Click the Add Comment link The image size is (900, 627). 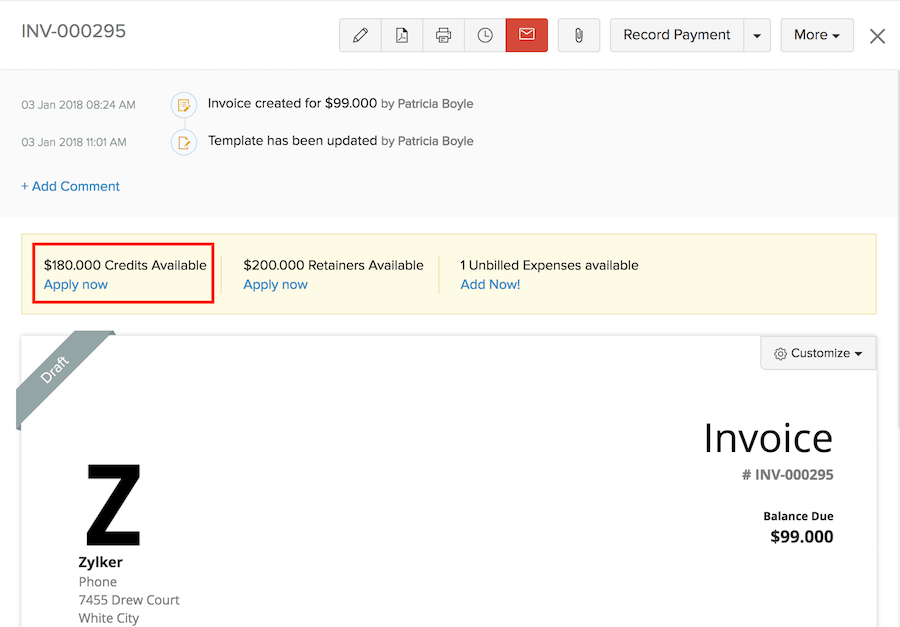pyautogui.click(x=70, y=186)
